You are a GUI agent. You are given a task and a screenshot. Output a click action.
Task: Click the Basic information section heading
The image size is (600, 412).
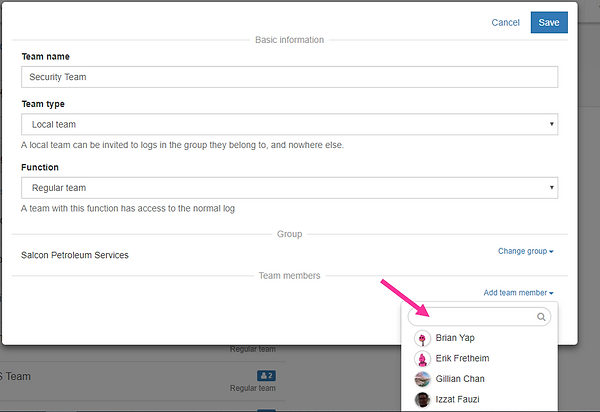pos(289,40)
